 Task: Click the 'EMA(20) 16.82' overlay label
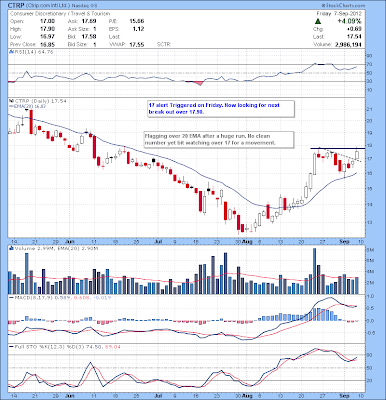[x=29, y=106]
